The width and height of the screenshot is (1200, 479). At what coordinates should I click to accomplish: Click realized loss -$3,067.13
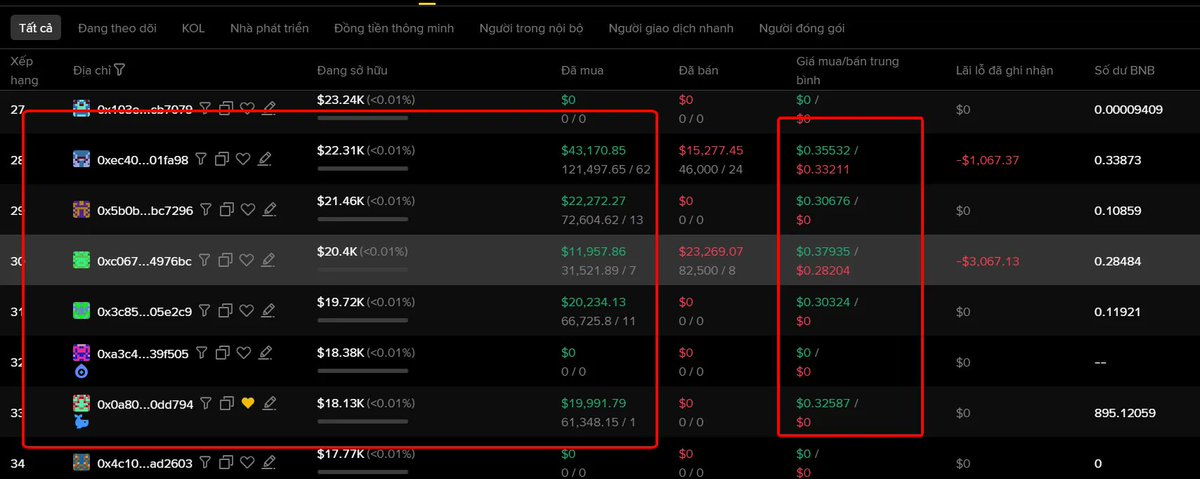coord(988,261)
